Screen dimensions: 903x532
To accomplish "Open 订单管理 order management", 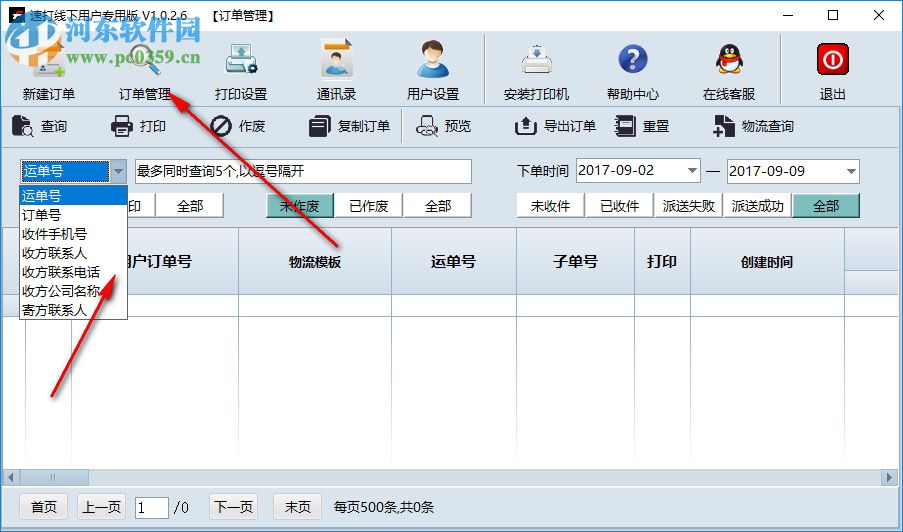I will (145, 72).
